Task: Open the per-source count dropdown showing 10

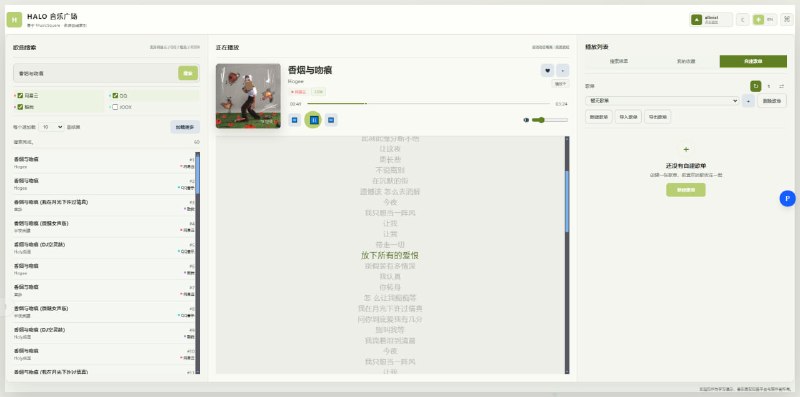Action: (x=51, y=127)
